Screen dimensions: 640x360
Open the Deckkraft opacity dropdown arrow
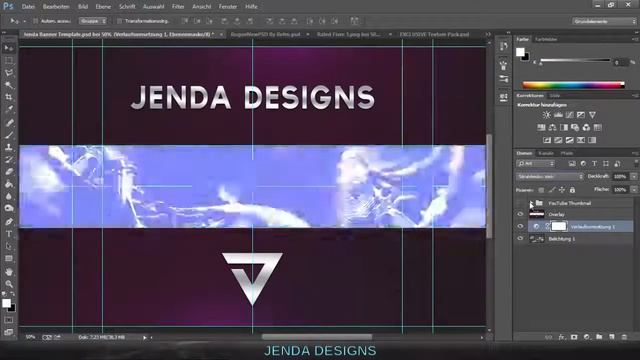click(x=633, y=177)
